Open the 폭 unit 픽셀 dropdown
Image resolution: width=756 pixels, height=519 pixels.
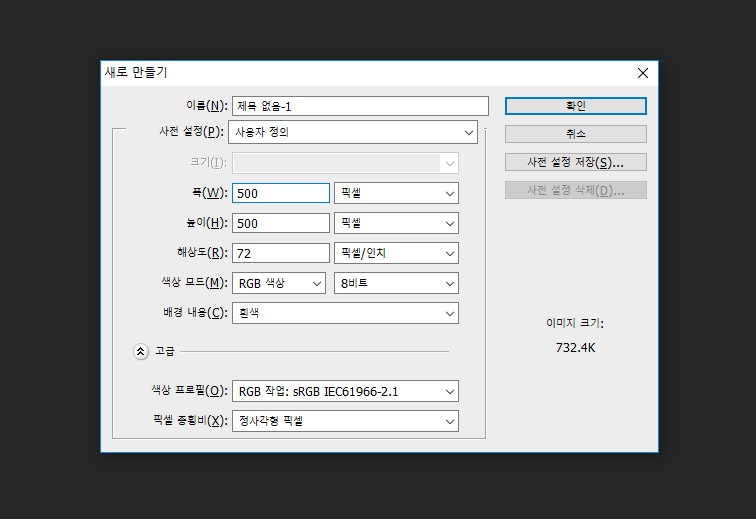coord(396,193)
